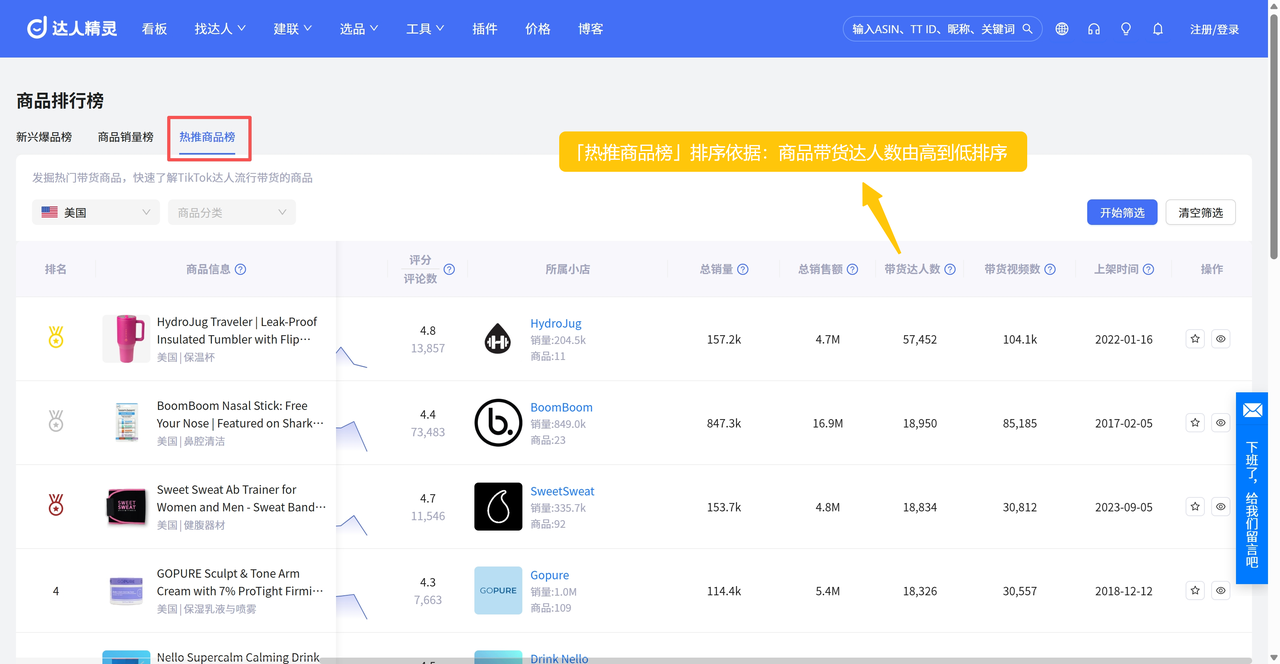Toggle eye icon for GOPURE row
The height and width of the screenshot is (664, 1280).
1221,591
